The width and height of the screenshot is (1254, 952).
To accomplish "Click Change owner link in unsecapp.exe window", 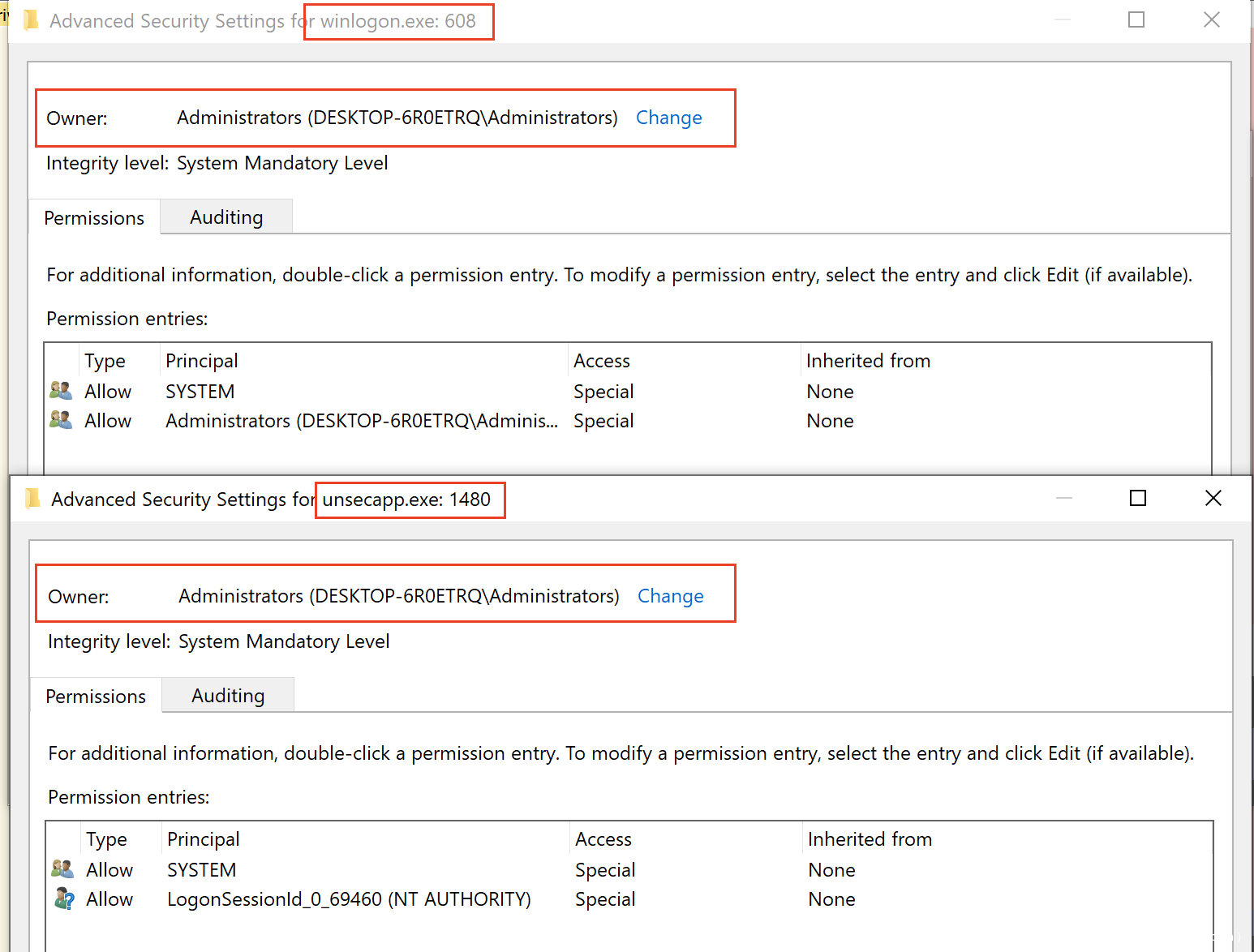I will tap(670, 596).
